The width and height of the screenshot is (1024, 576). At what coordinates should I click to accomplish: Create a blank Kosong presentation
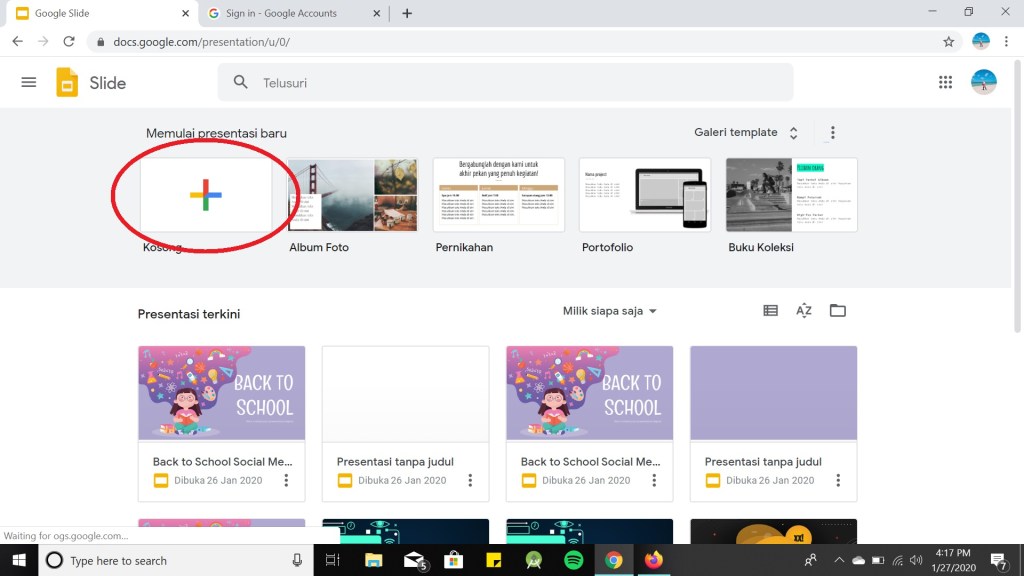[206, 195]
